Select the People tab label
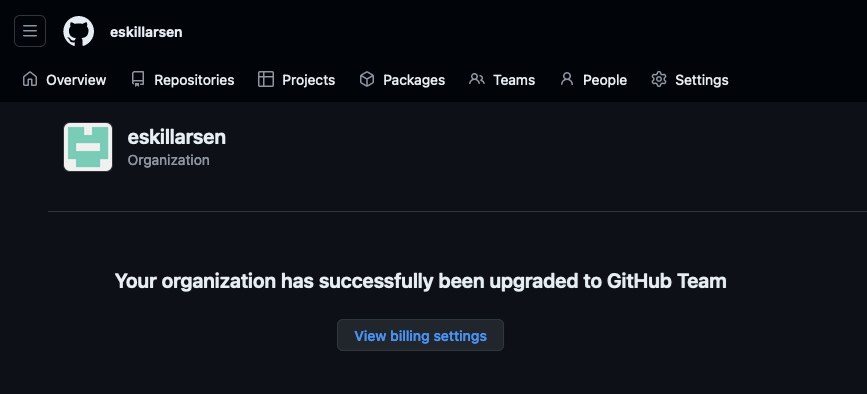Screen dimensions: 867x394 coord(605,80)
